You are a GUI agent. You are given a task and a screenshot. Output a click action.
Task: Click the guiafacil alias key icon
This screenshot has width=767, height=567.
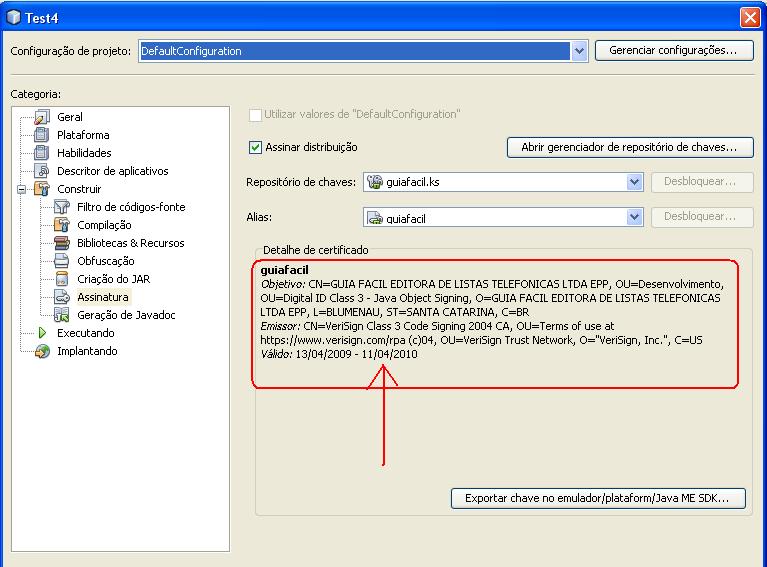(375, 218)
